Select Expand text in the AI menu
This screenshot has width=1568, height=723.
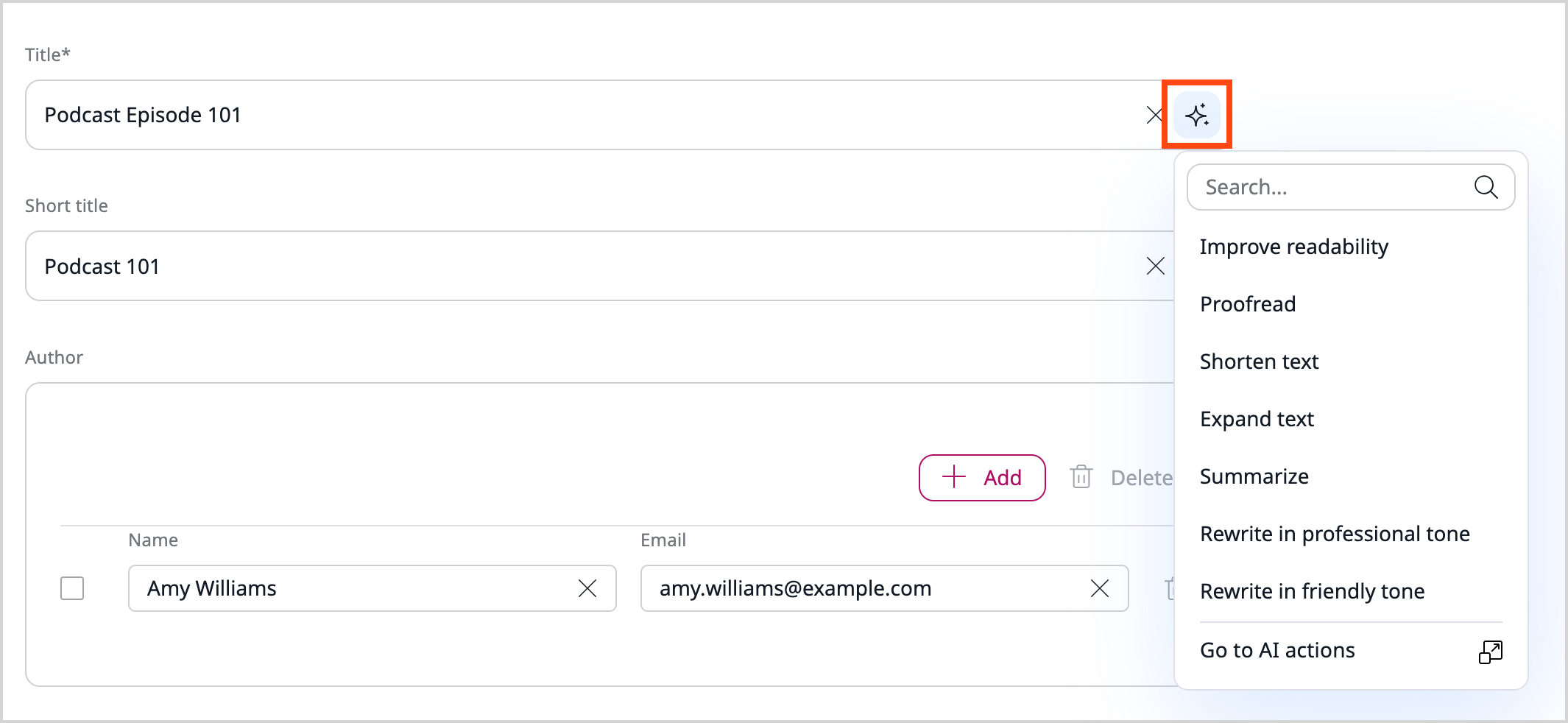1257,418
